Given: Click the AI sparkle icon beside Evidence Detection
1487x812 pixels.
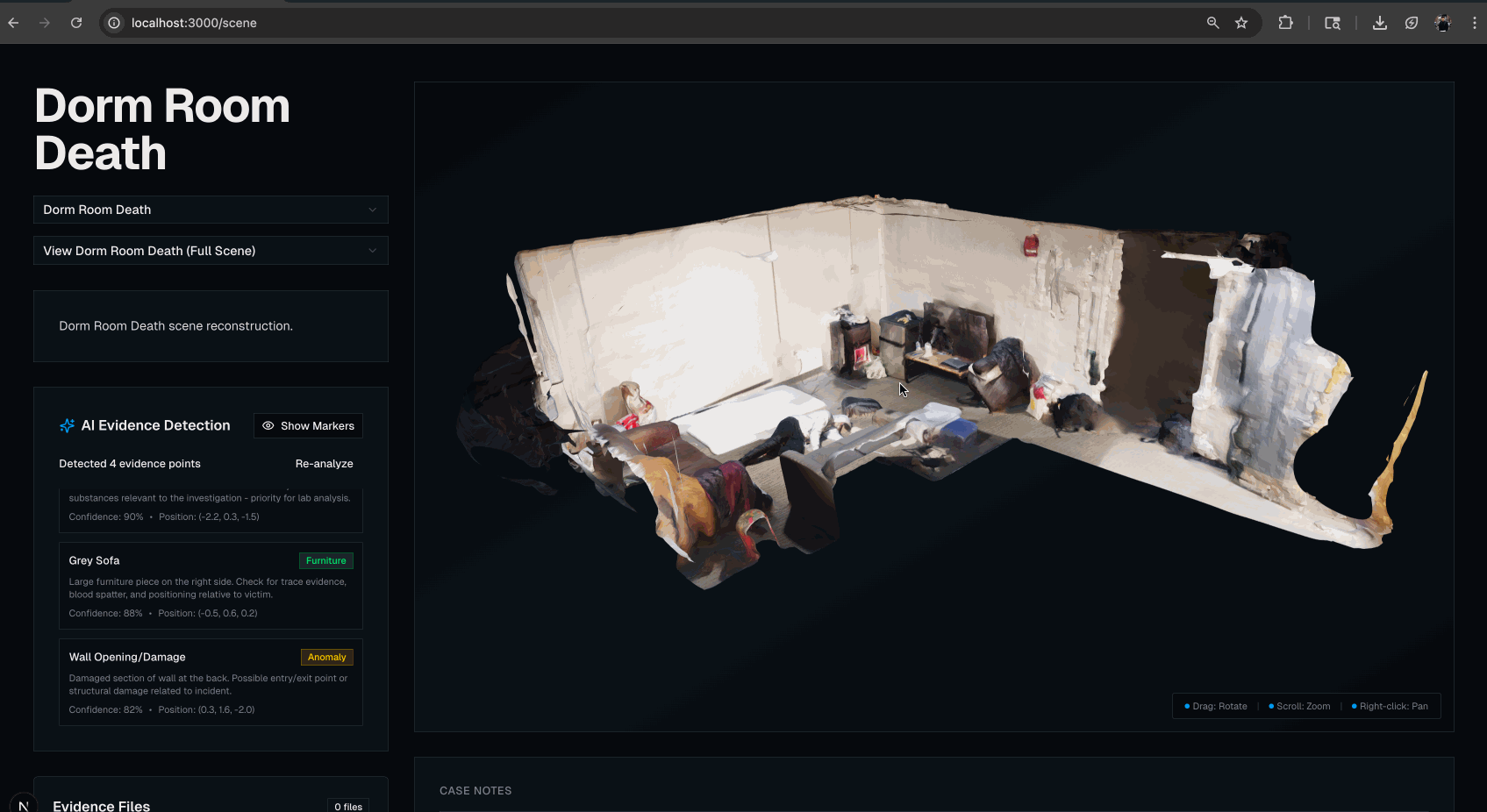Looking at the screenshot, I should 67,425.
